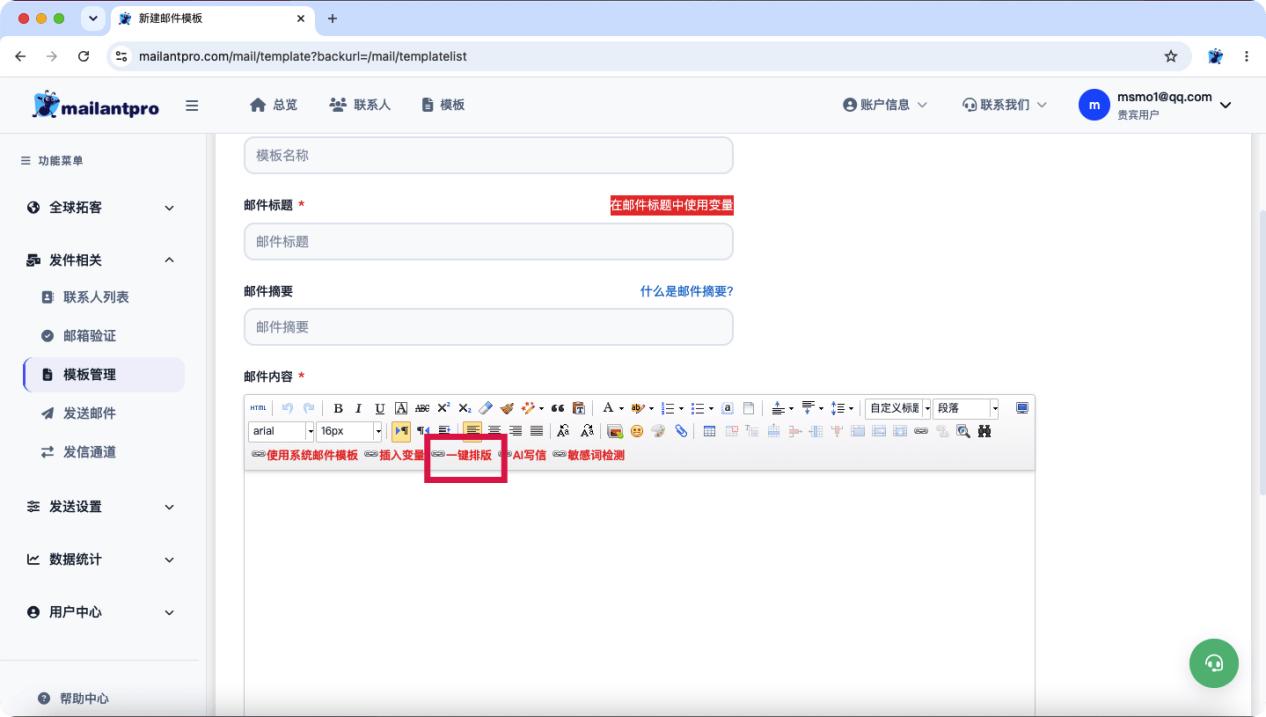1266x717 pixels.
Task: Expand 发送设置 in the sidebar
Action: [x=100, y=506]
